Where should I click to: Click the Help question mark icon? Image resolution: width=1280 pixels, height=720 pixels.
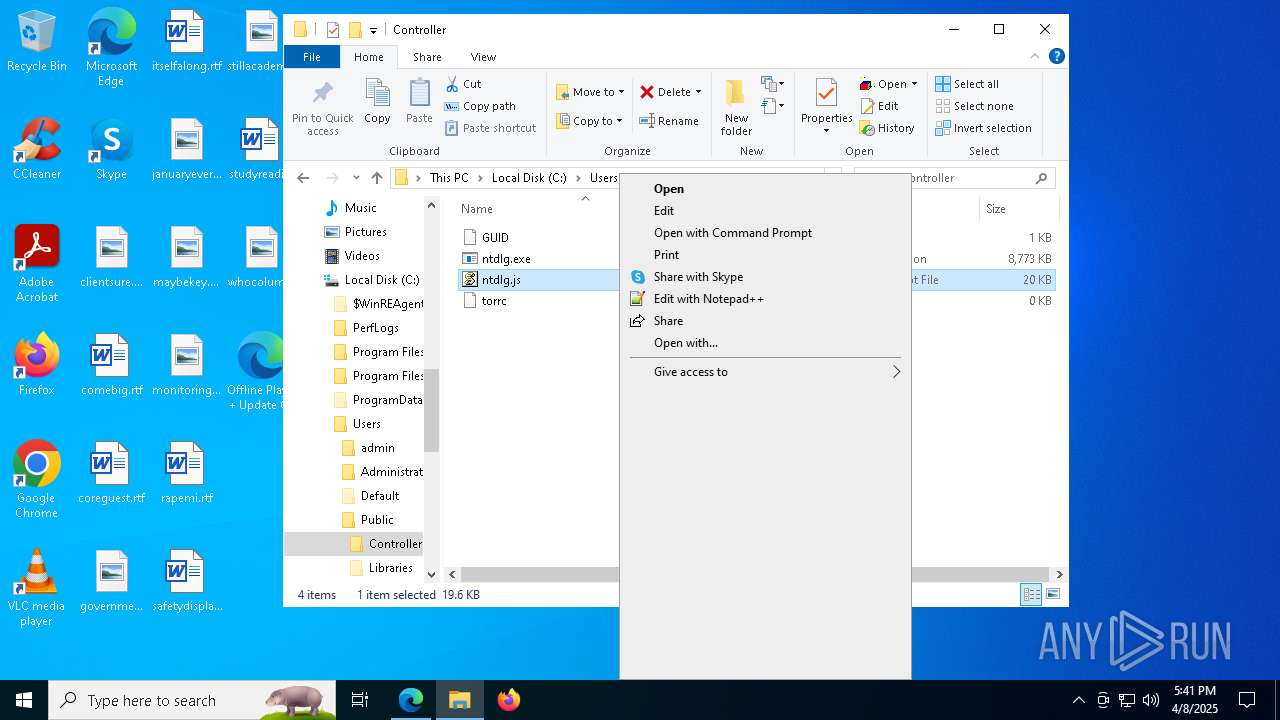tap(1056, 56)
